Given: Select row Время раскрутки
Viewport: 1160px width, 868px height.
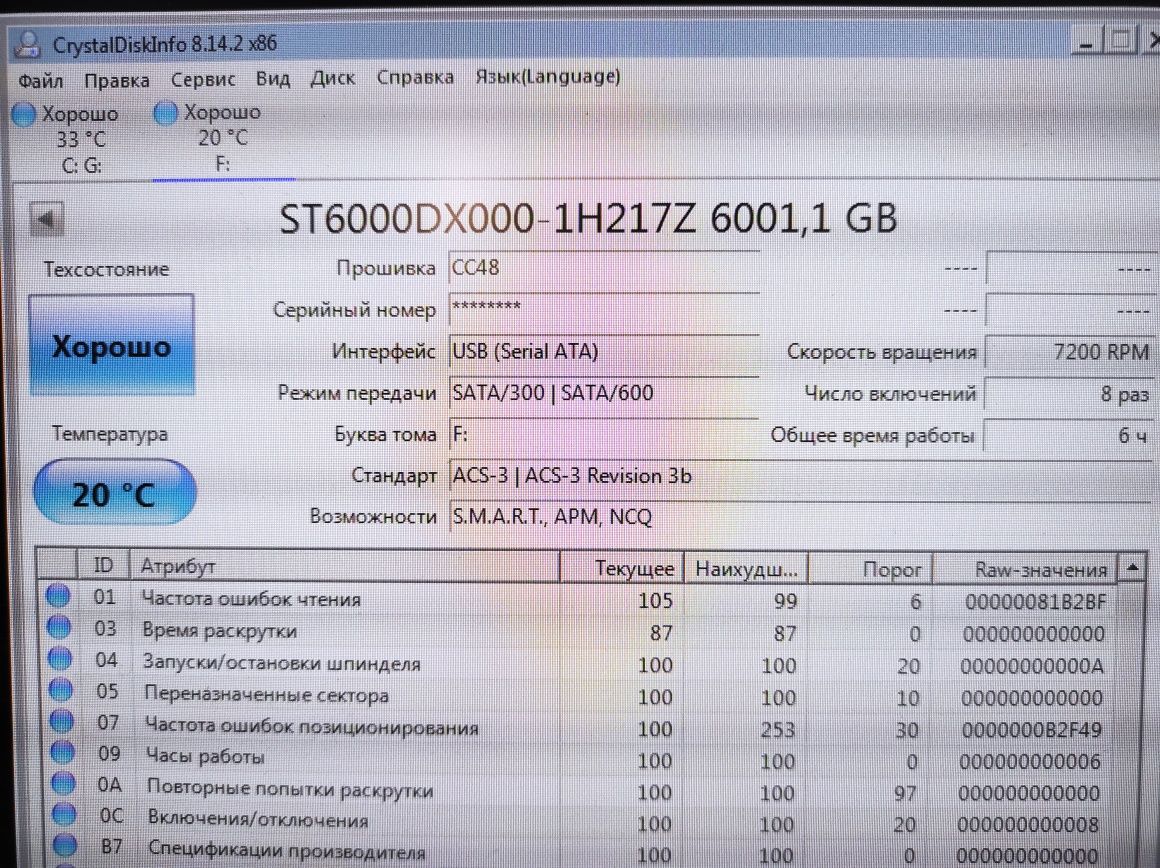Looking at the screenshot, I should 577,632.
